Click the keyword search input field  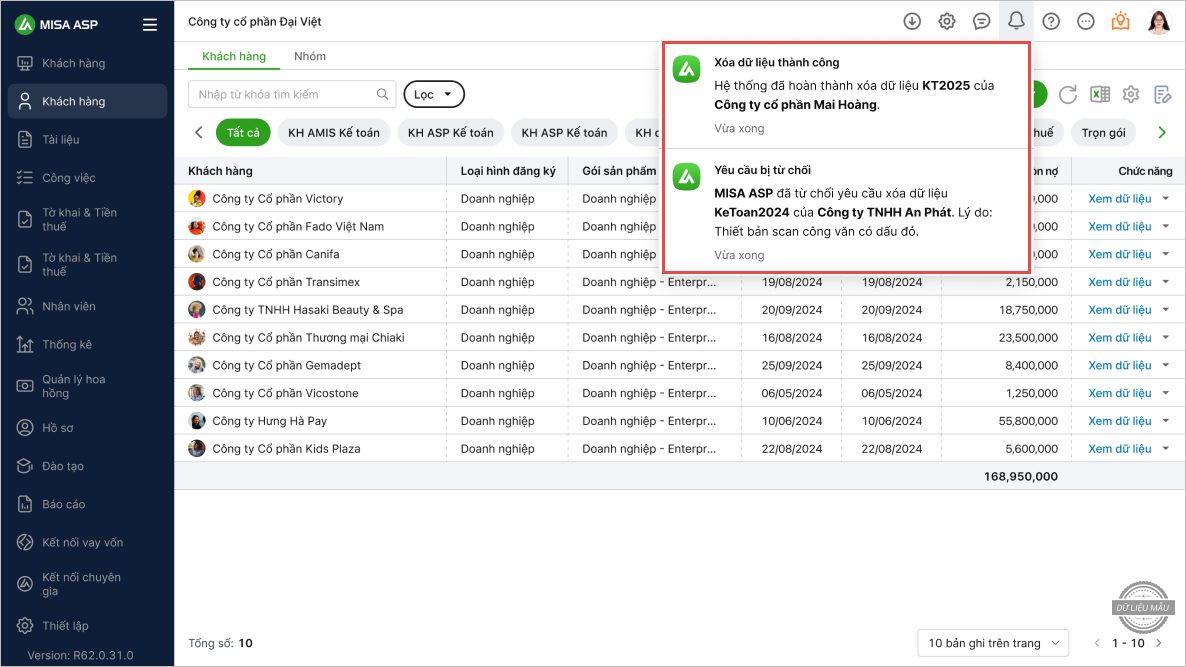click(x=285, y=94)
